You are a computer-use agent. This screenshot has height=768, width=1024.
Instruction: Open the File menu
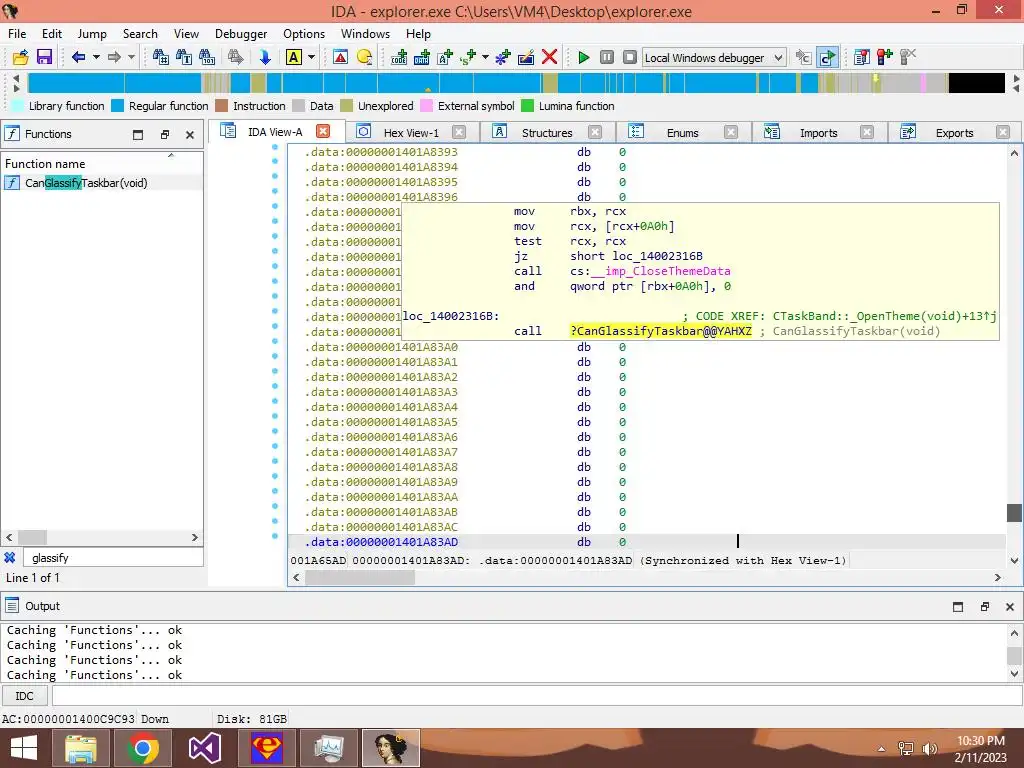(17, 34)
